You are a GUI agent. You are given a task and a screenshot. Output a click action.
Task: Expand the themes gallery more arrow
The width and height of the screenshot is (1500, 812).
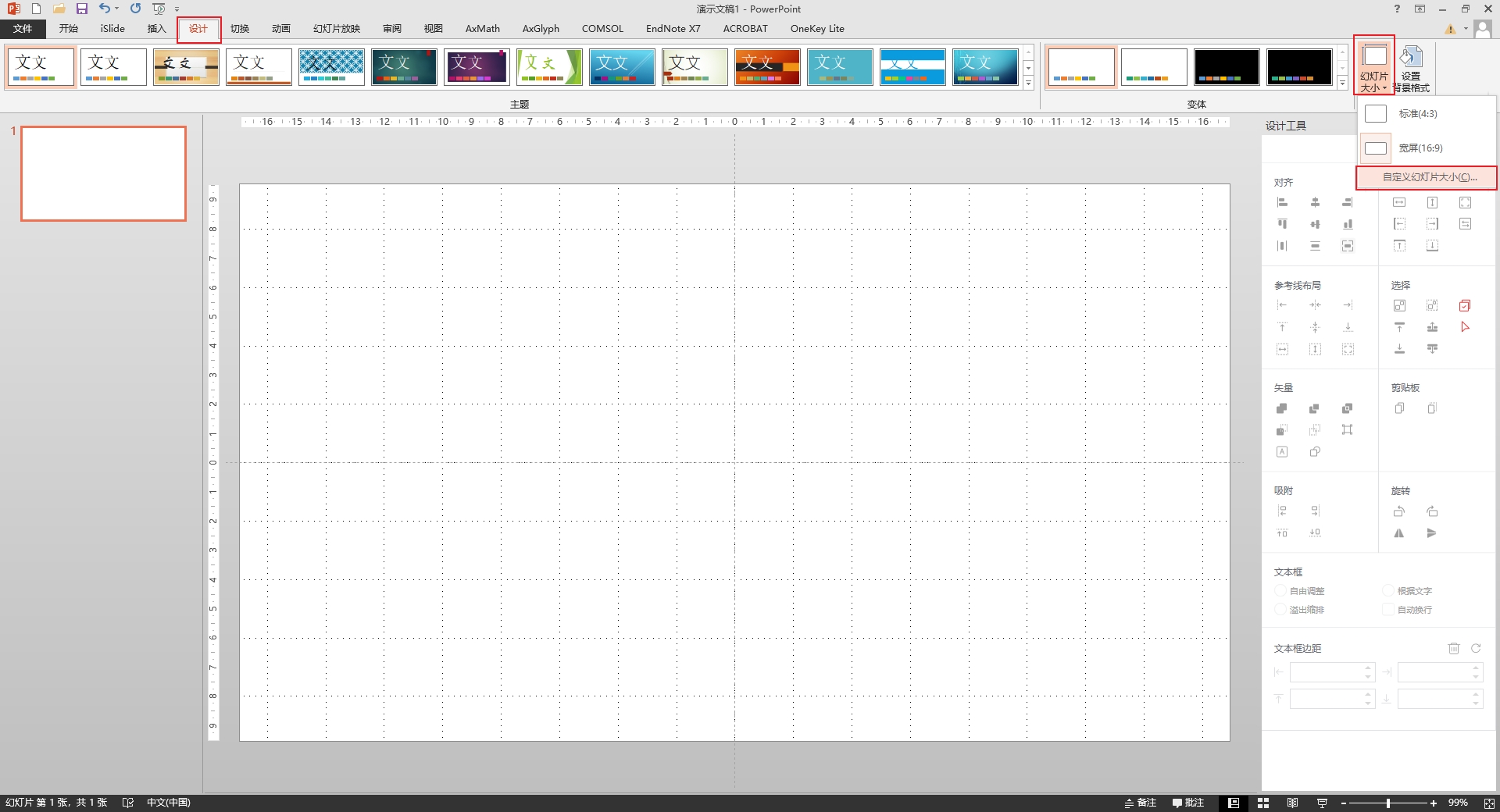(x=1028, y=83)
